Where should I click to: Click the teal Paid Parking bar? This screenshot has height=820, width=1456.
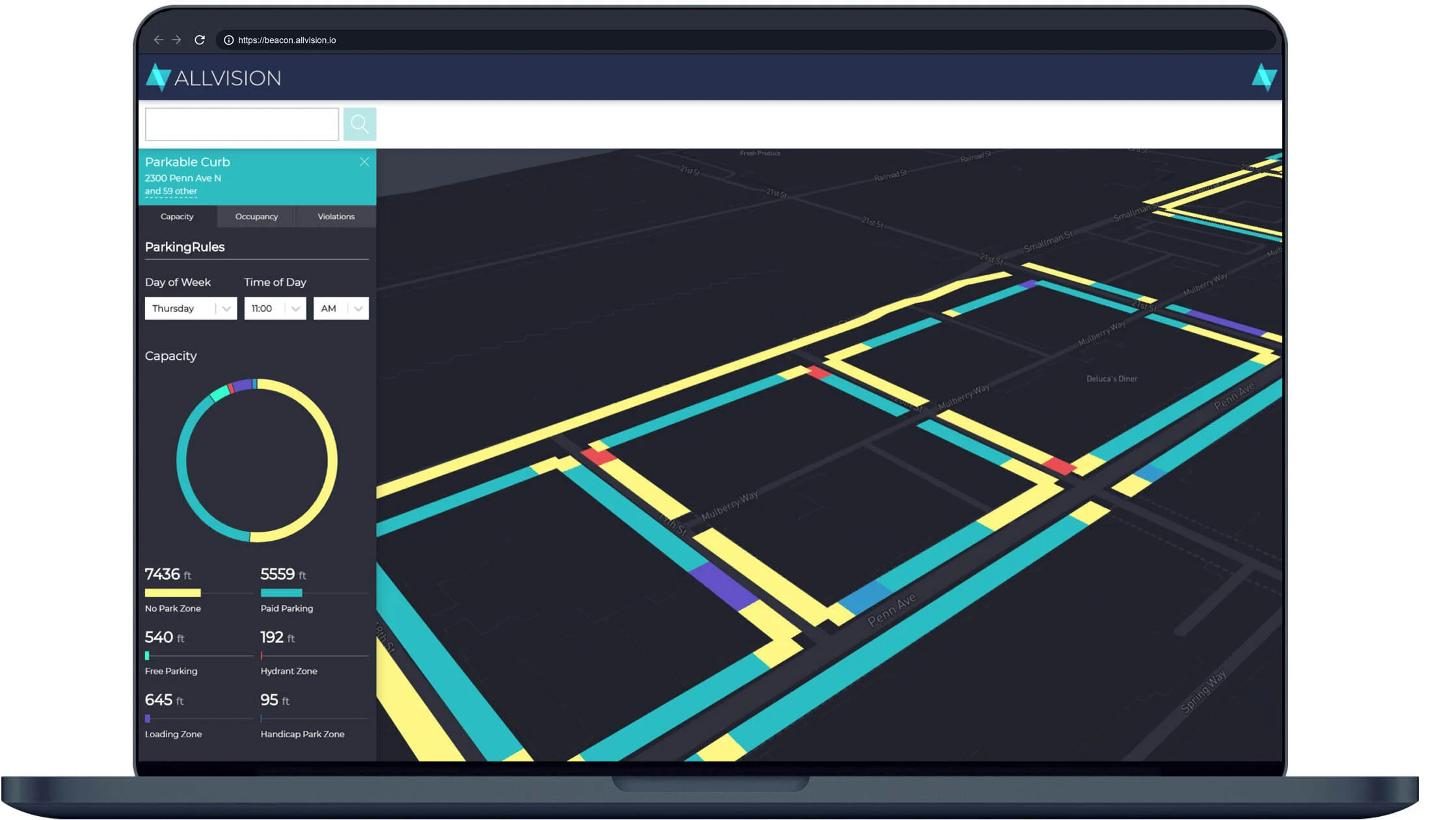(281, 593)
